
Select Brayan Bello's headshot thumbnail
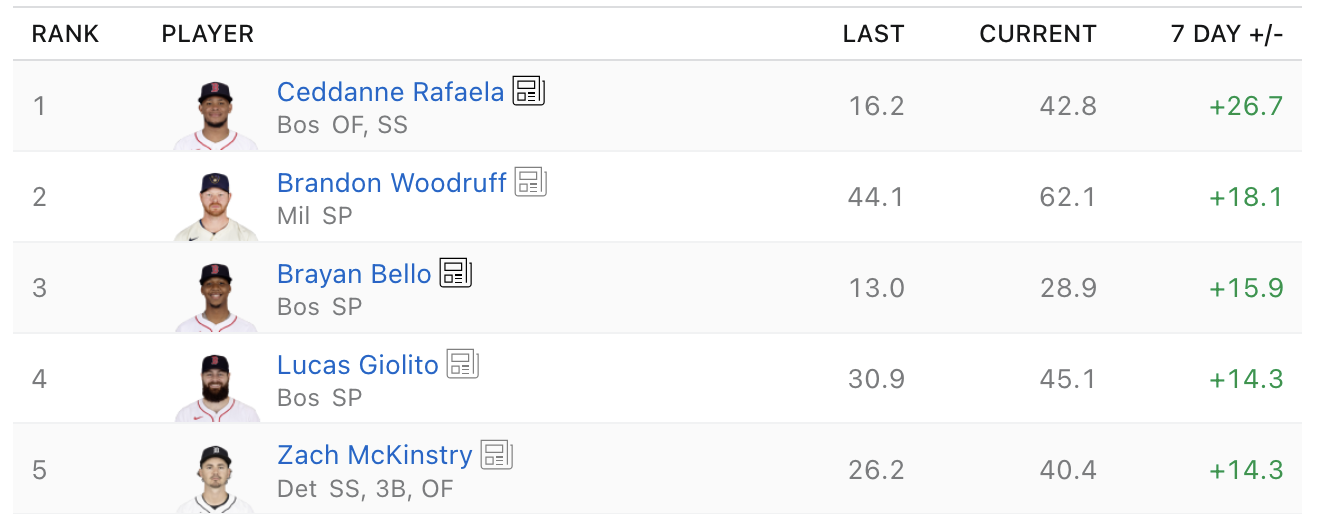[x=216, y=297]
